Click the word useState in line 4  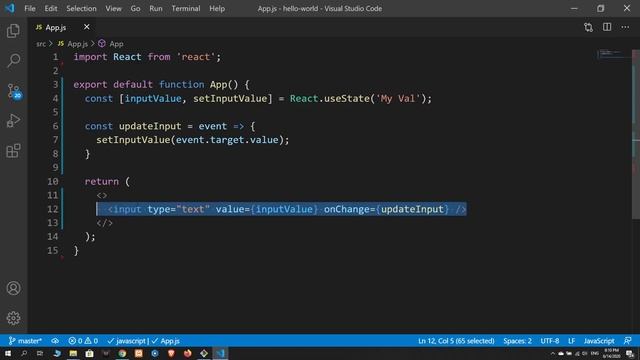pos(347,98)
